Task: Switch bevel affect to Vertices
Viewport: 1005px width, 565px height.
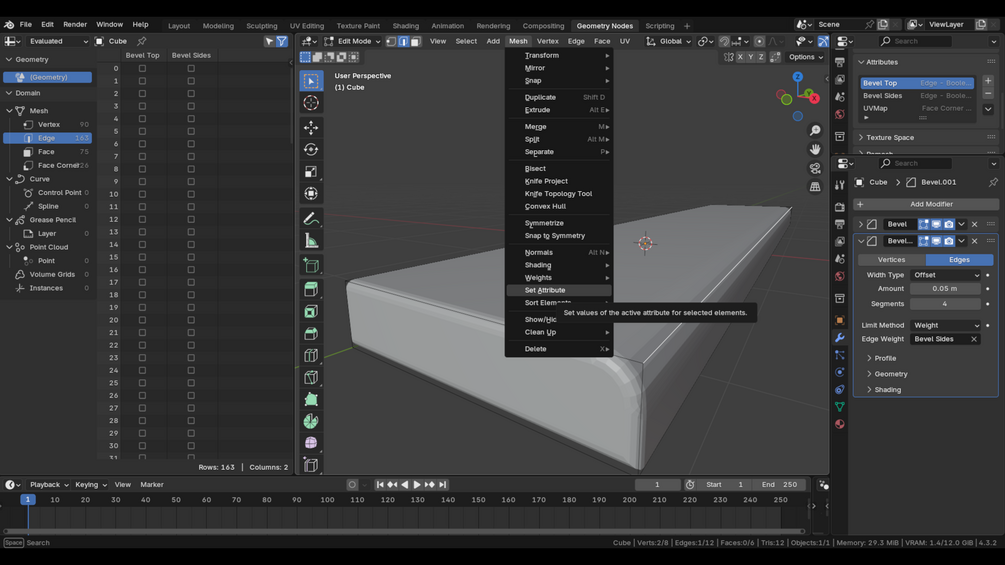Action: (x=891, y=259)
